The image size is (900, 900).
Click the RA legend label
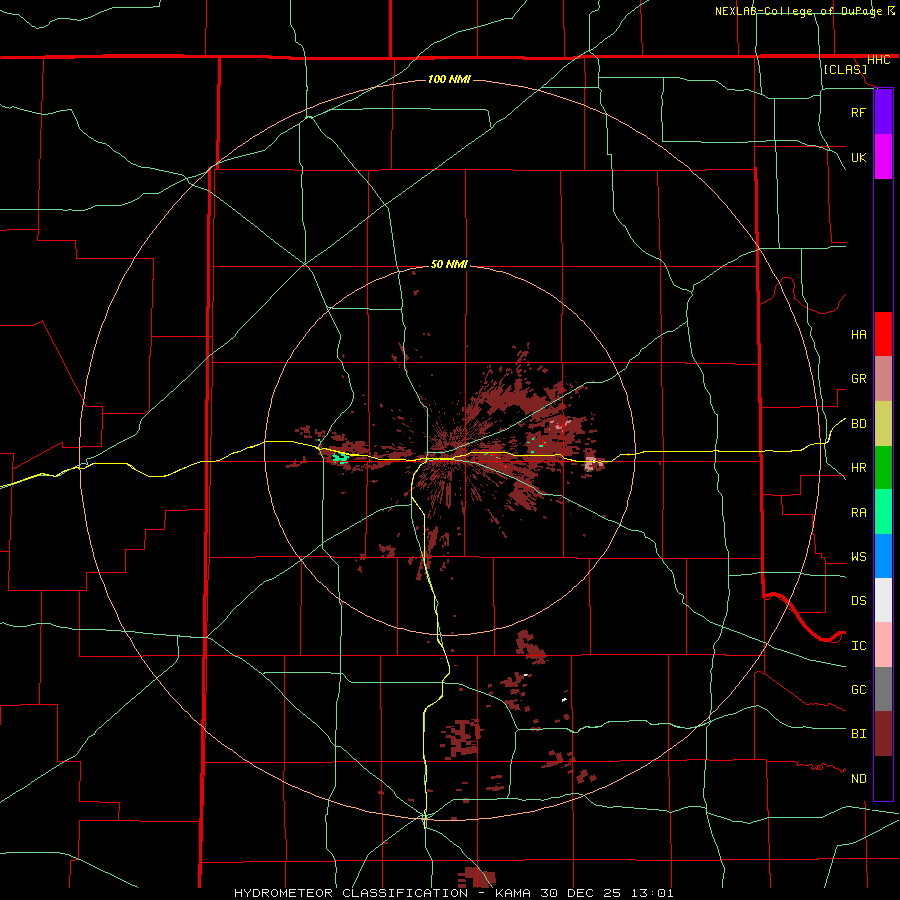858,513
